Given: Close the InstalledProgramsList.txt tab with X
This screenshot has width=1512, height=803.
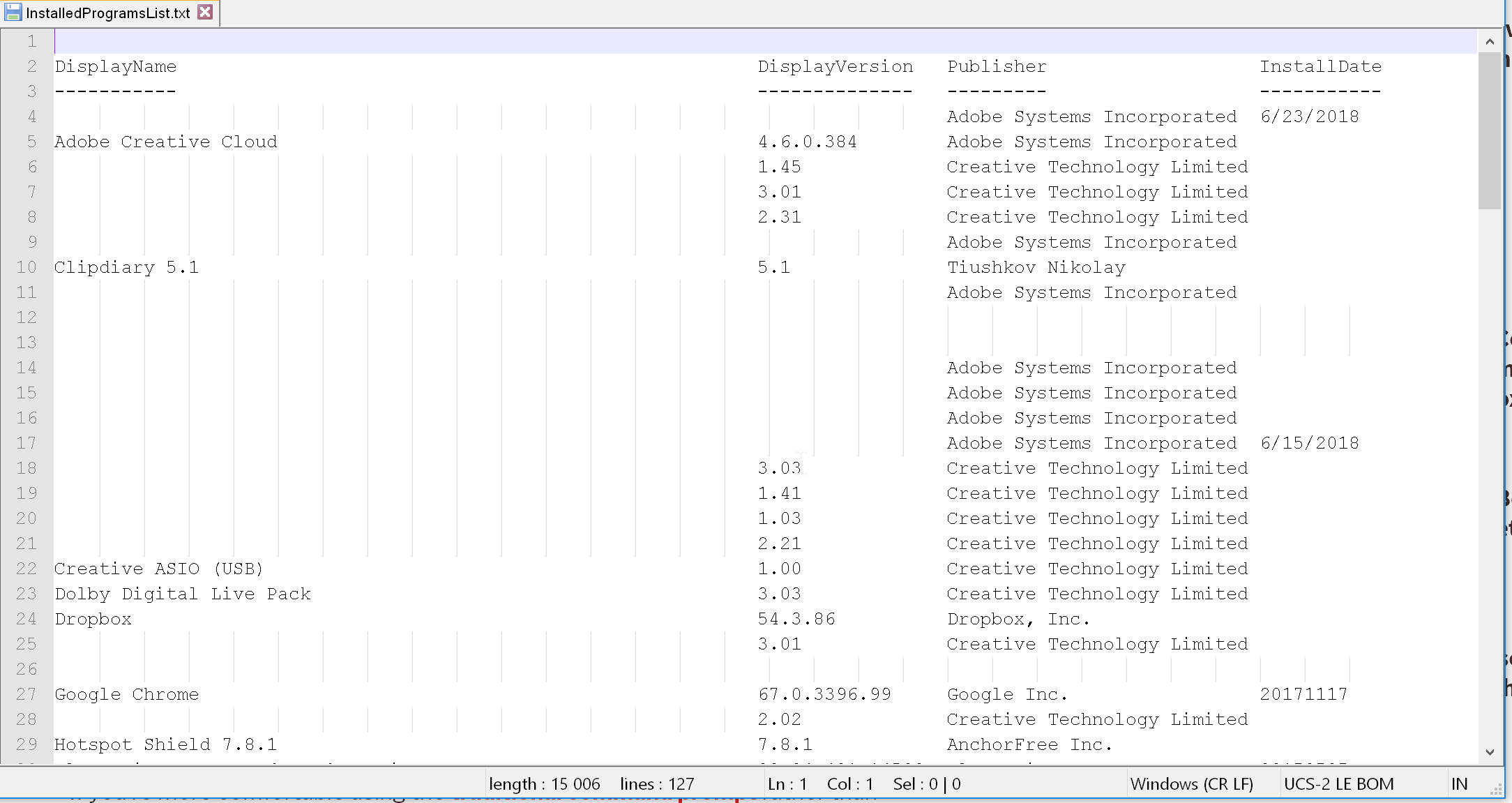Looking at the screenshot, I should [205, 12].
